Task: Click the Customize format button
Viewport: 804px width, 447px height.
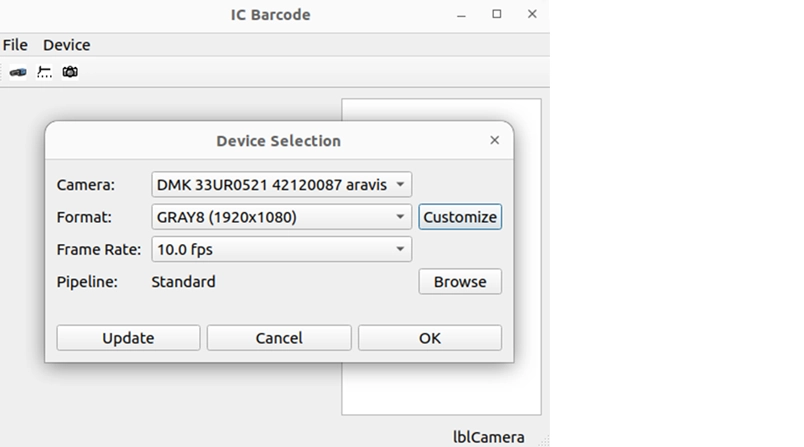Action: (460, 217)
